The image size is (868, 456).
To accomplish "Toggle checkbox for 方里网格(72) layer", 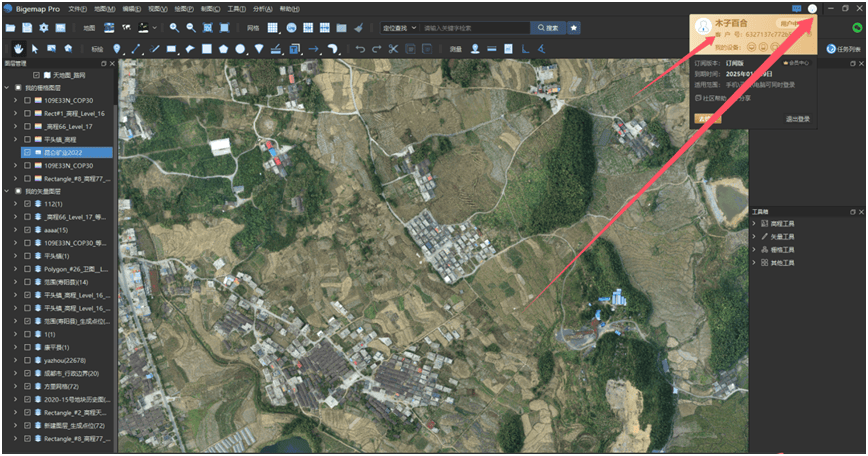I will coord(27,386).
